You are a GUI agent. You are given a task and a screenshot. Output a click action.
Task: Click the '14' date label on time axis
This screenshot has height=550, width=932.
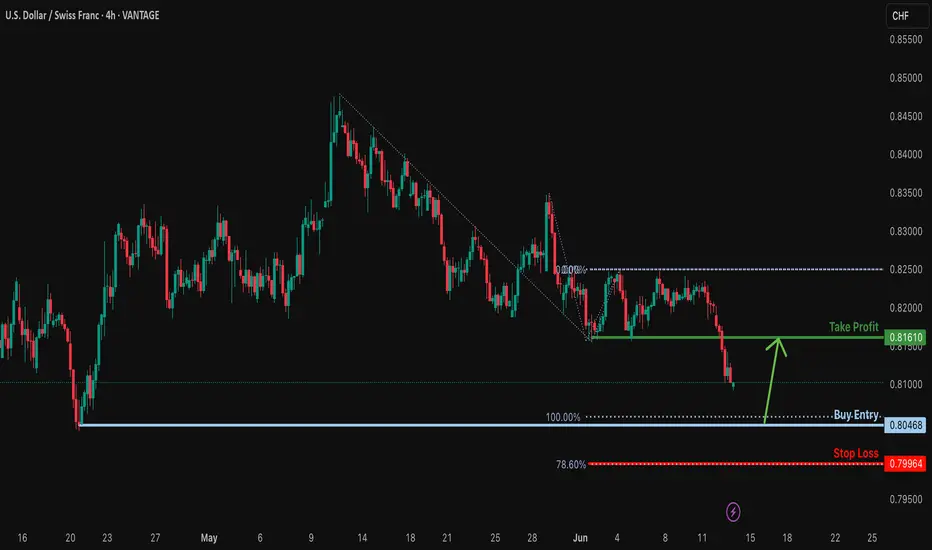[x=362, y=538]
